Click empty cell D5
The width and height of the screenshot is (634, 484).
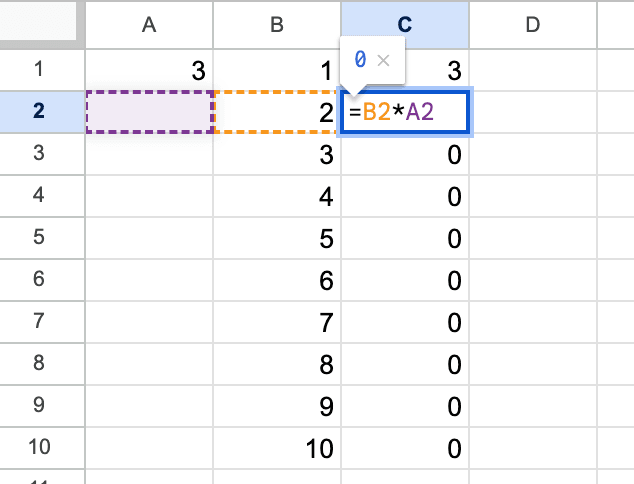532,238
